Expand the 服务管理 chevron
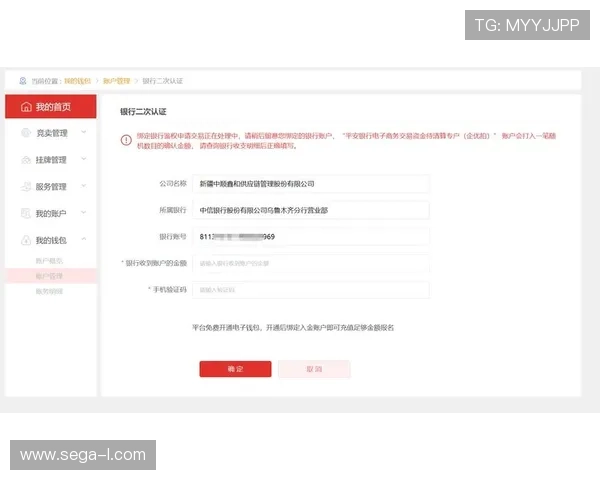The image size is (600, 480). 84,186
